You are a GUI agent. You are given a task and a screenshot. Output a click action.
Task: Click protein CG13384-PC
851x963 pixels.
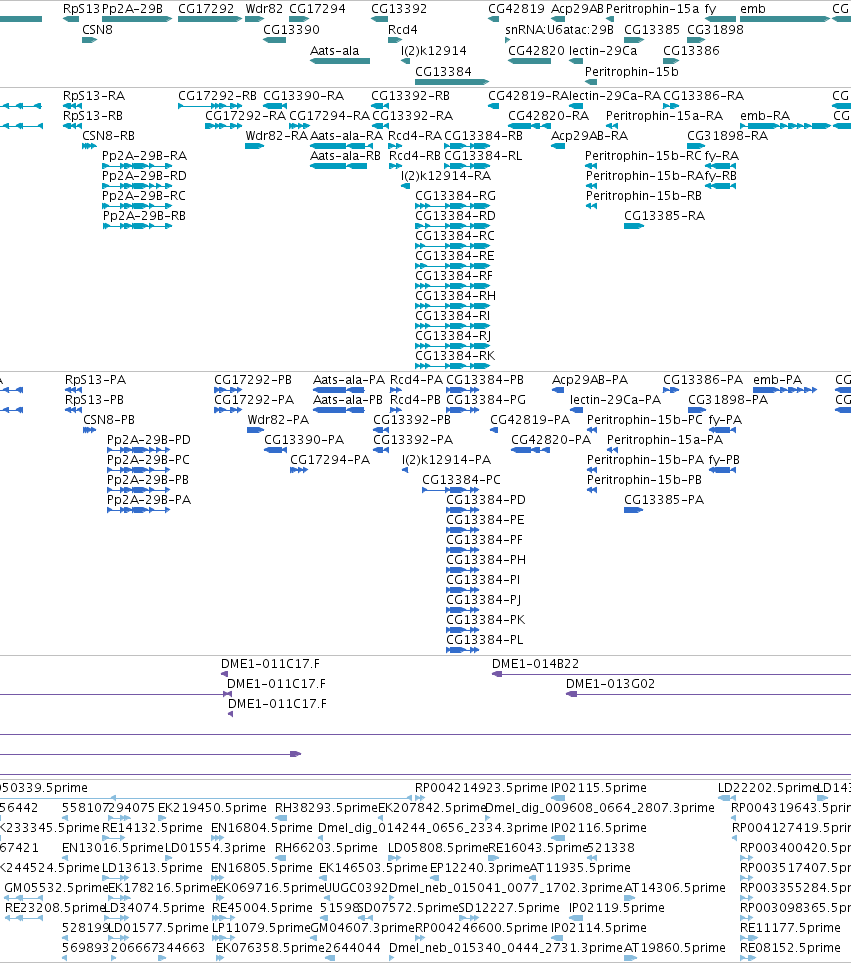(x=461, y=480)
